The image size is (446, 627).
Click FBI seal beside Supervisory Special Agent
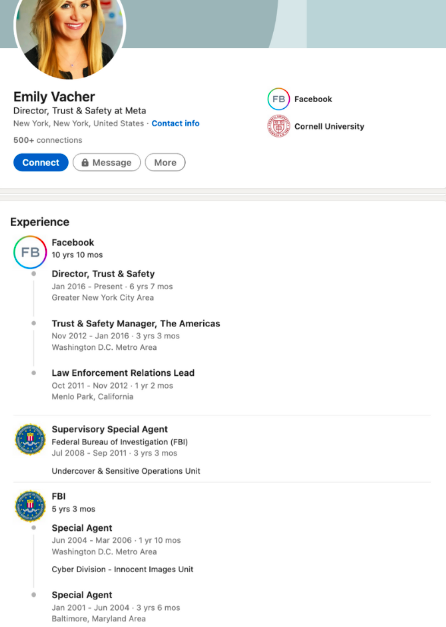click(30, 439)
